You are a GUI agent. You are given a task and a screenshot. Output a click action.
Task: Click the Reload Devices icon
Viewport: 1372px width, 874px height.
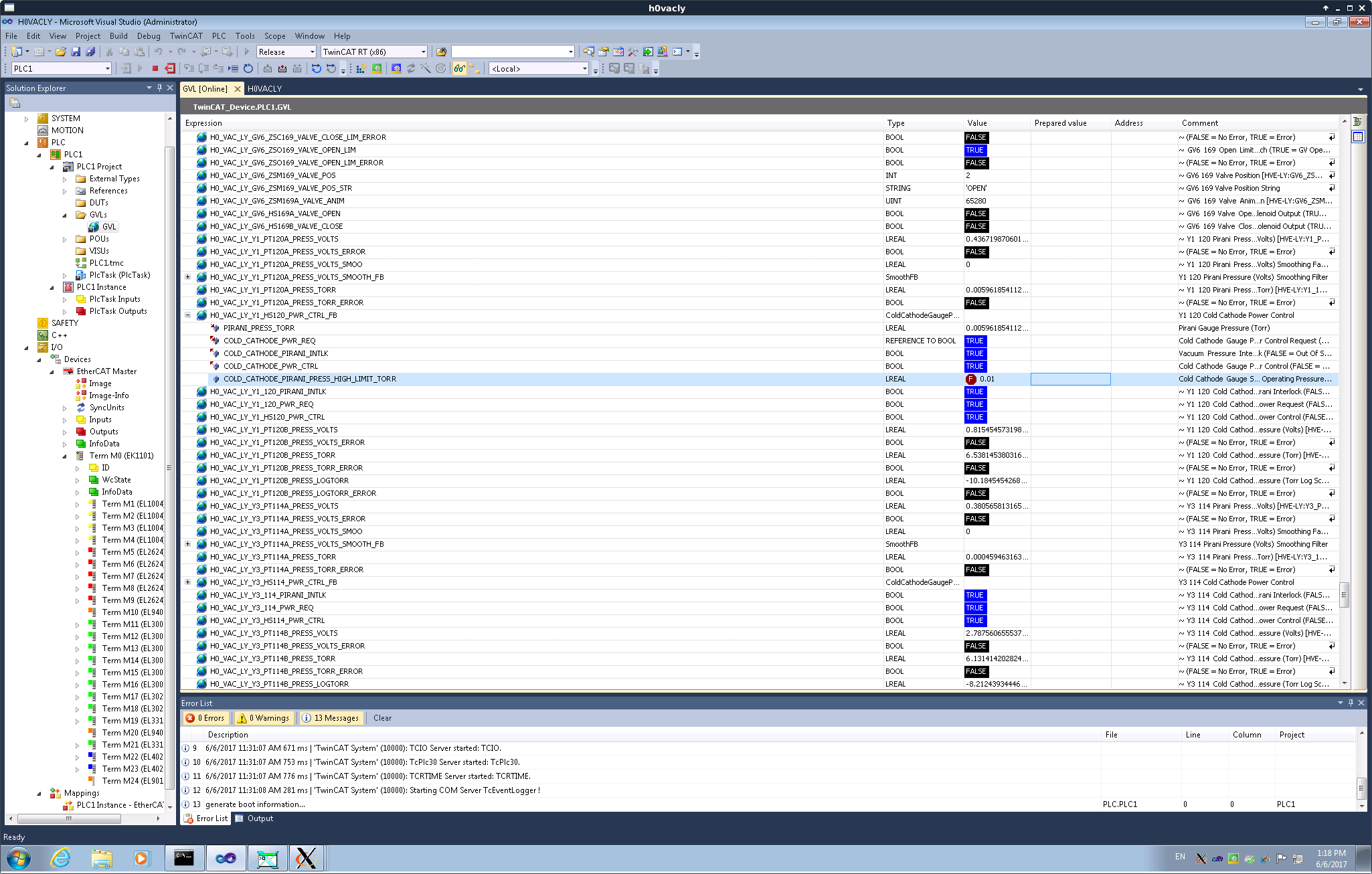(411, 68)
